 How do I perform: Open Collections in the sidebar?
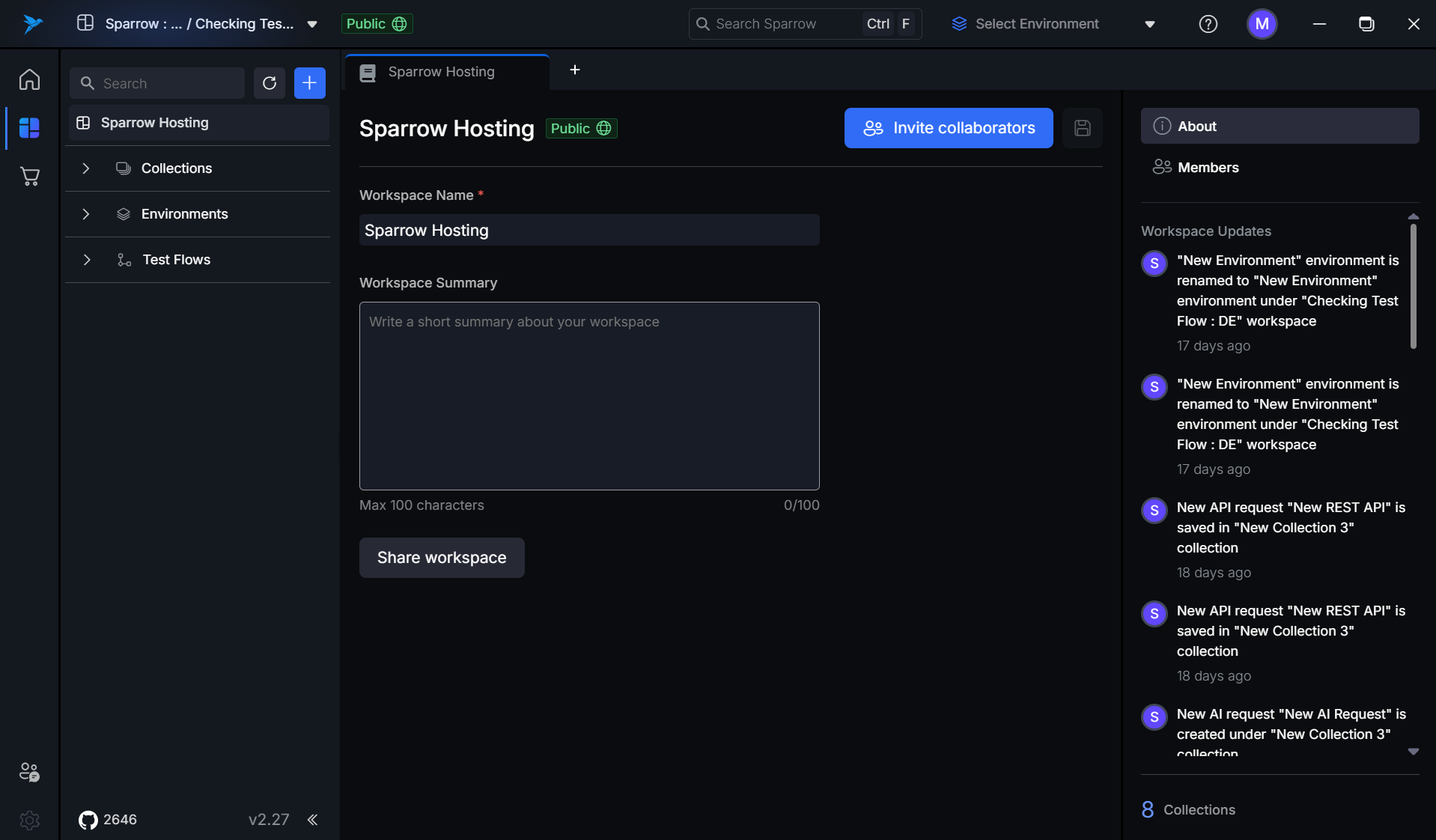click(x=198, y=168)
